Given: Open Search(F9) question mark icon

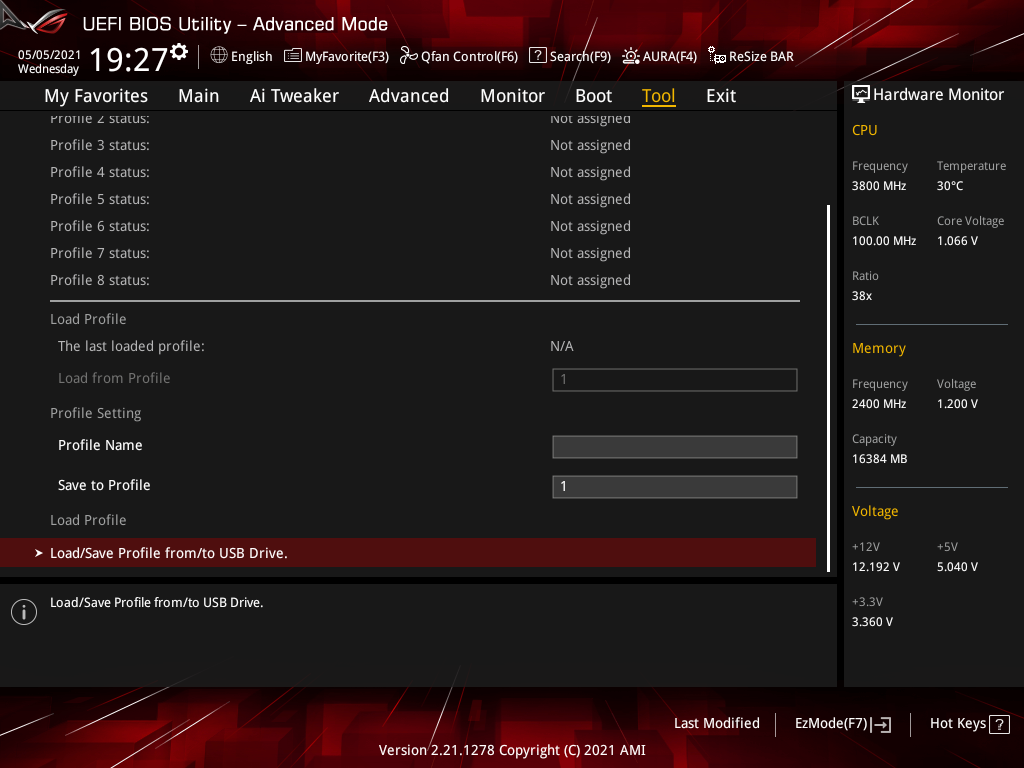Looking at the screenshot, I should [x=537, y=56].
